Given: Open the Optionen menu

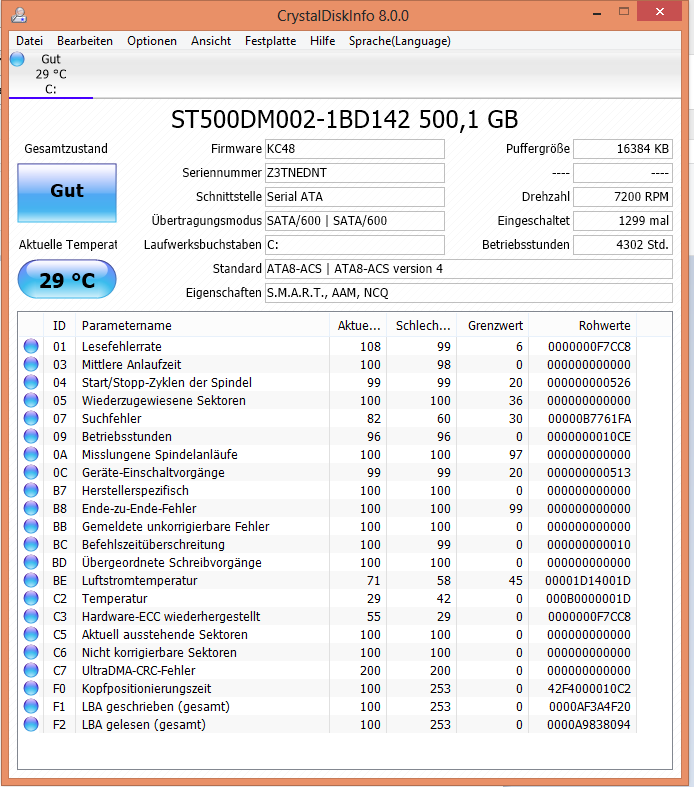Looking at the screenshot, I should (152, 41).
